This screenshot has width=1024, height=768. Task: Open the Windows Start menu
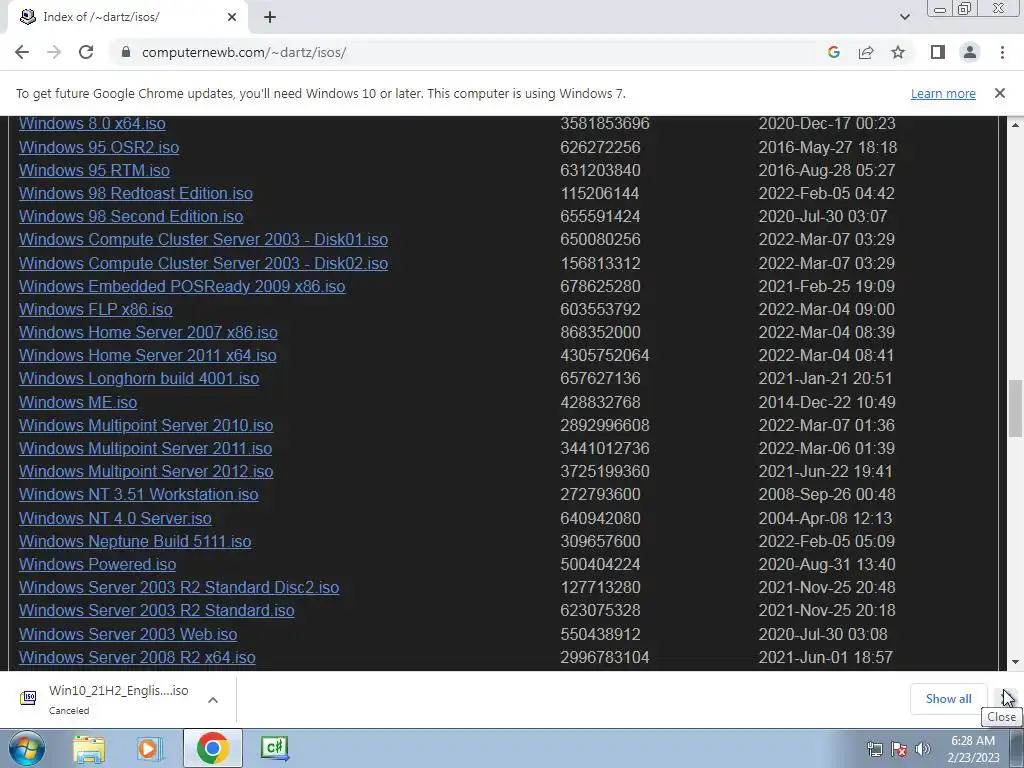click(x=27, y=748)
